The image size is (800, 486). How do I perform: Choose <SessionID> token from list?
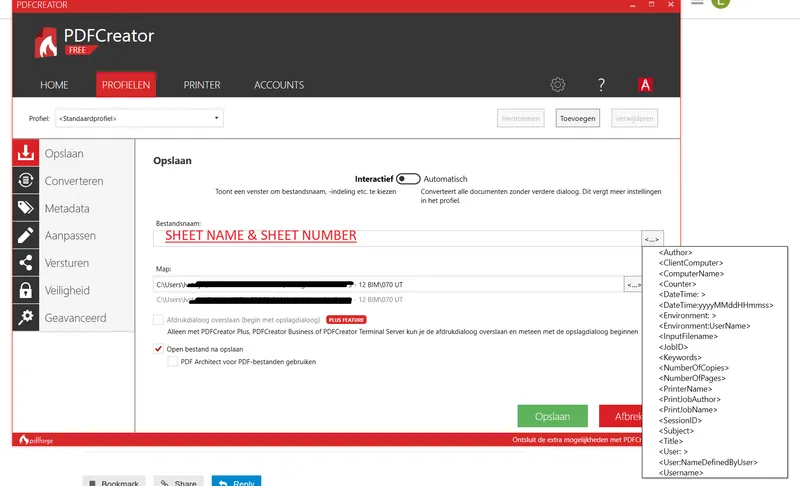[680, 420]
